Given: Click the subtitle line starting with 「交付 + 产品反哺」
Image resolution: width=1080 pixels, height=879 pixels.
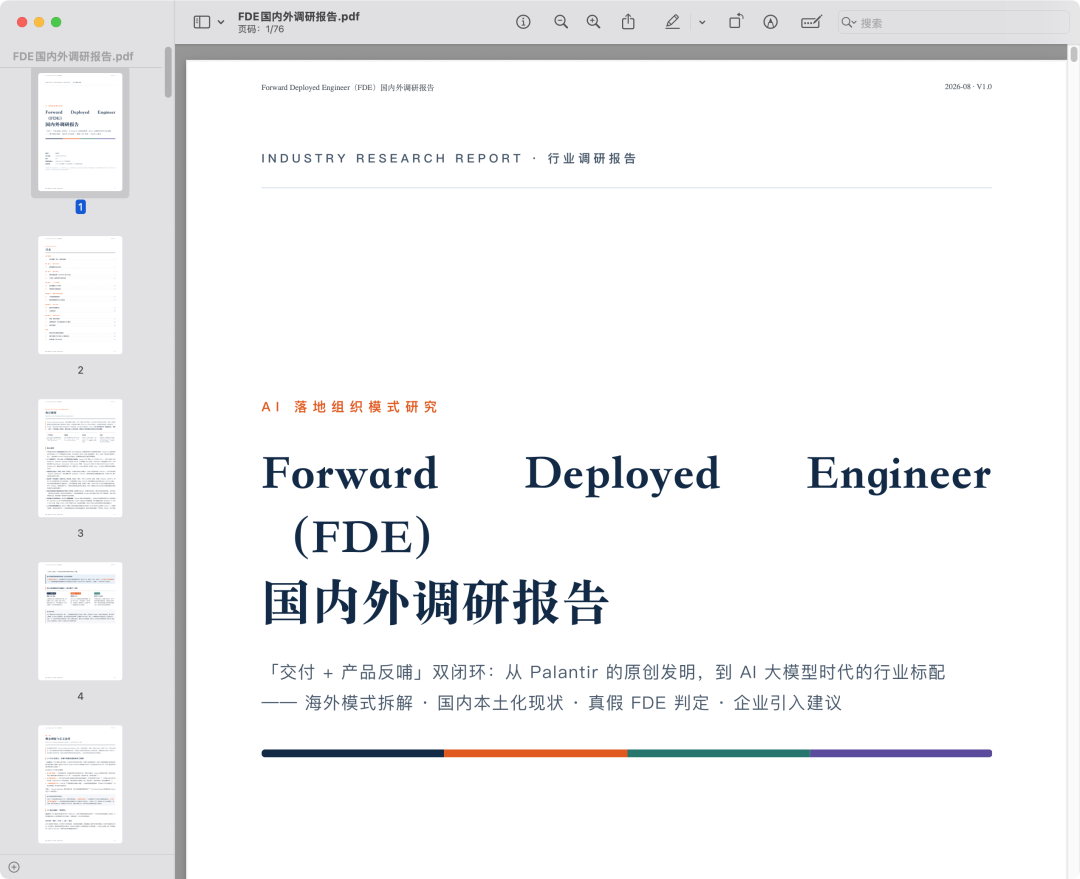Looking at the screenshot, I should tap(603, 672).
